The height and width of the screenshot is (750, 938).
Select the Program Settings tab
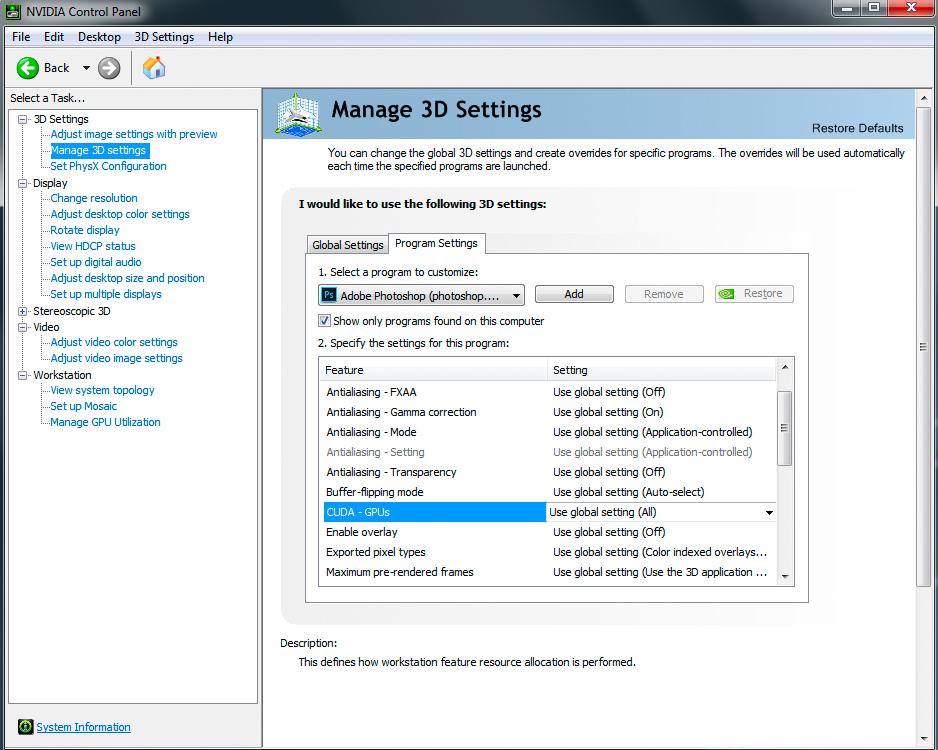[436, 243]
